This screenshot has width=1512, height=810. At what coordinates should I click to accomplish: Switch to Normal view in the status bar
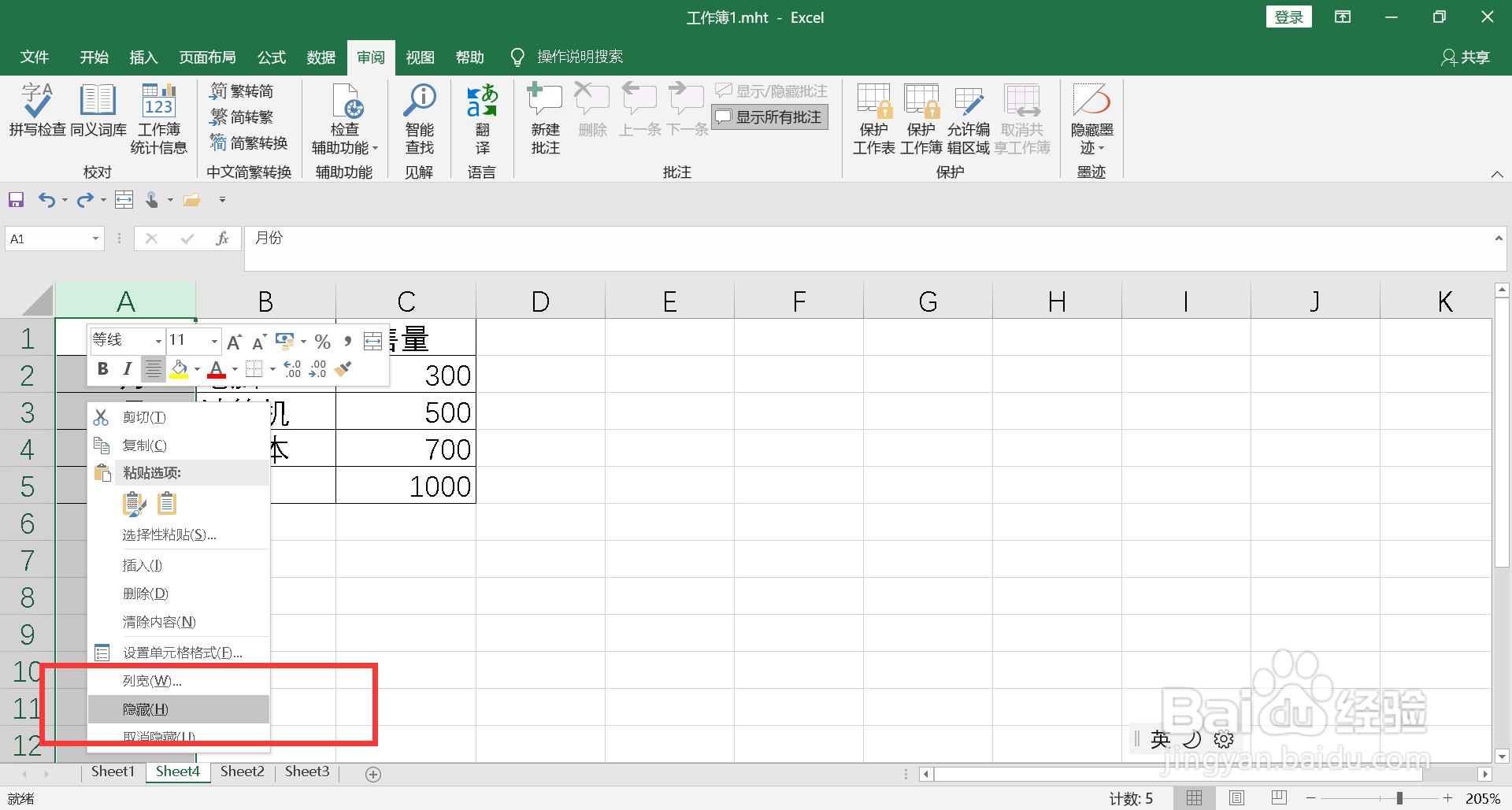coord(1194,798)
